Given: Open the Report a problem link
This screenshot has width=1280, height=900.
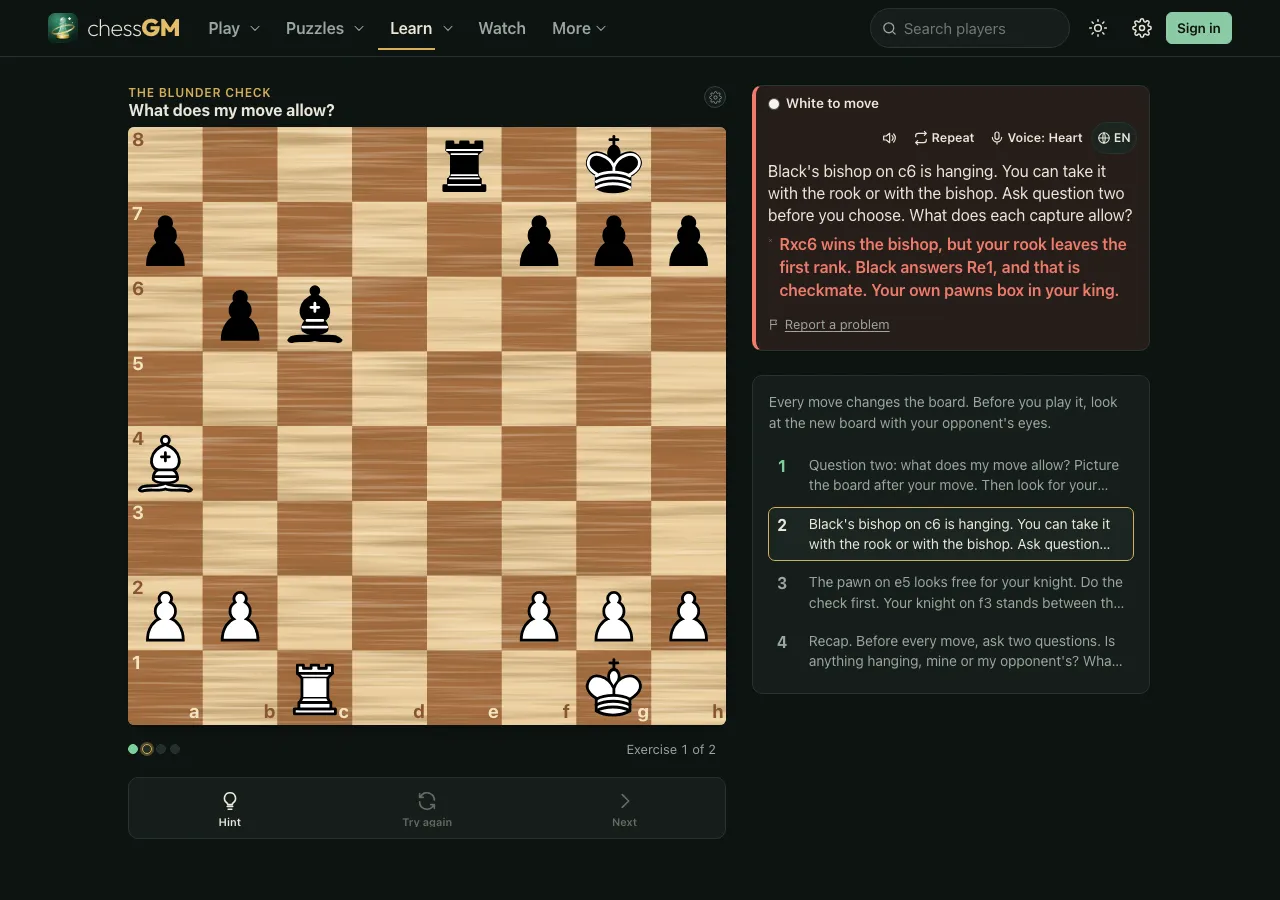Looking at the screenshot, I should [x=837, y=325].
